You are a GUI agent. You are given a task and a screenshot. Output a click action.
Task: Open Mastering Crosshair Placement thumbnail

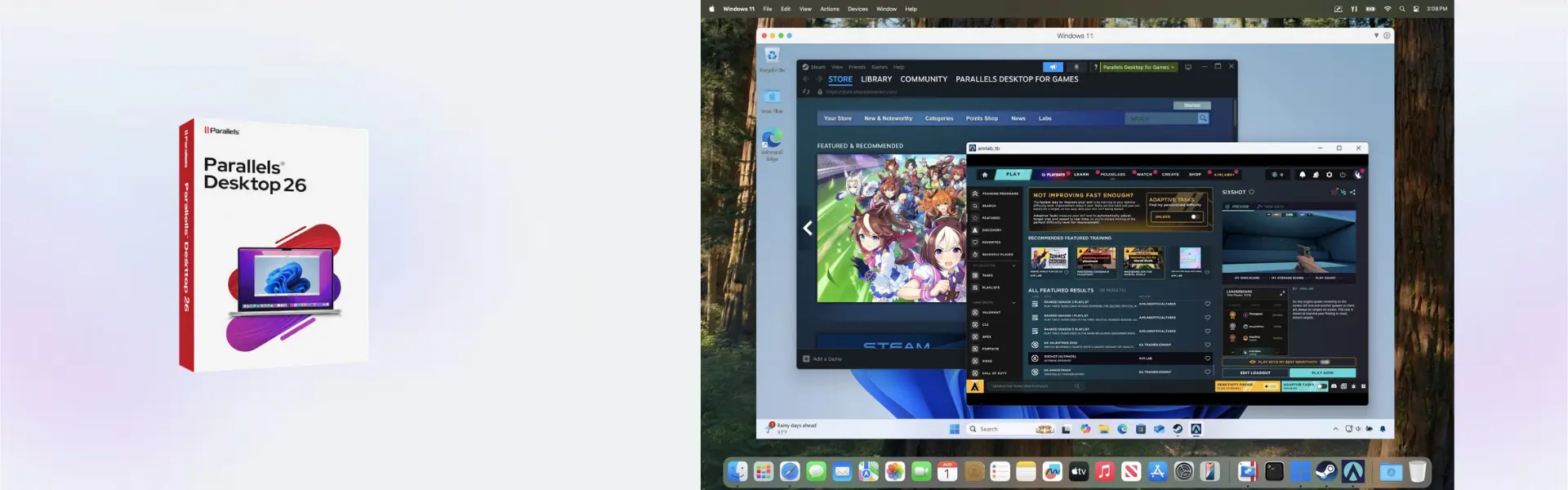click(x=1096, y=260)
